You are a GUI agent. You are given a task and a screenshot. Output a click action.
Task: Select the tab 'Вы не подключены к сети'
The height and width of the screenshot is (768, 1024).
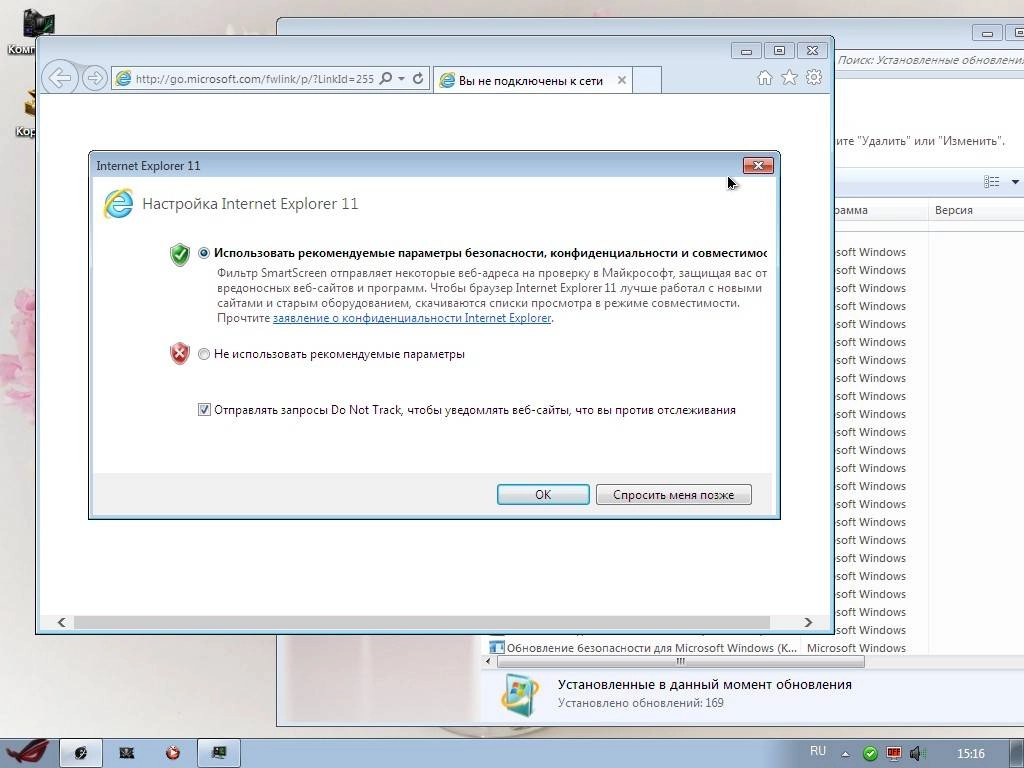532,80
